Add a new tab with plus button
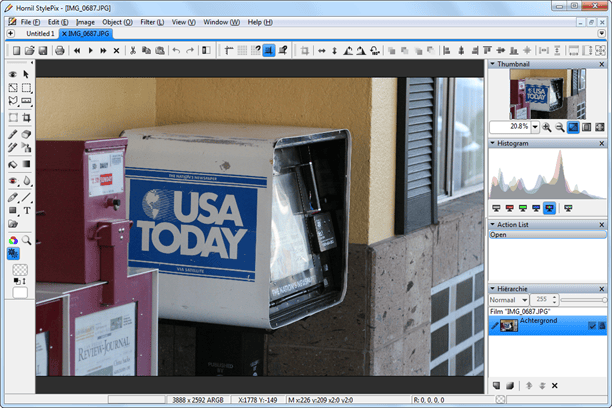The height and width of the screenshot is (408, 612). click(11, 34)
